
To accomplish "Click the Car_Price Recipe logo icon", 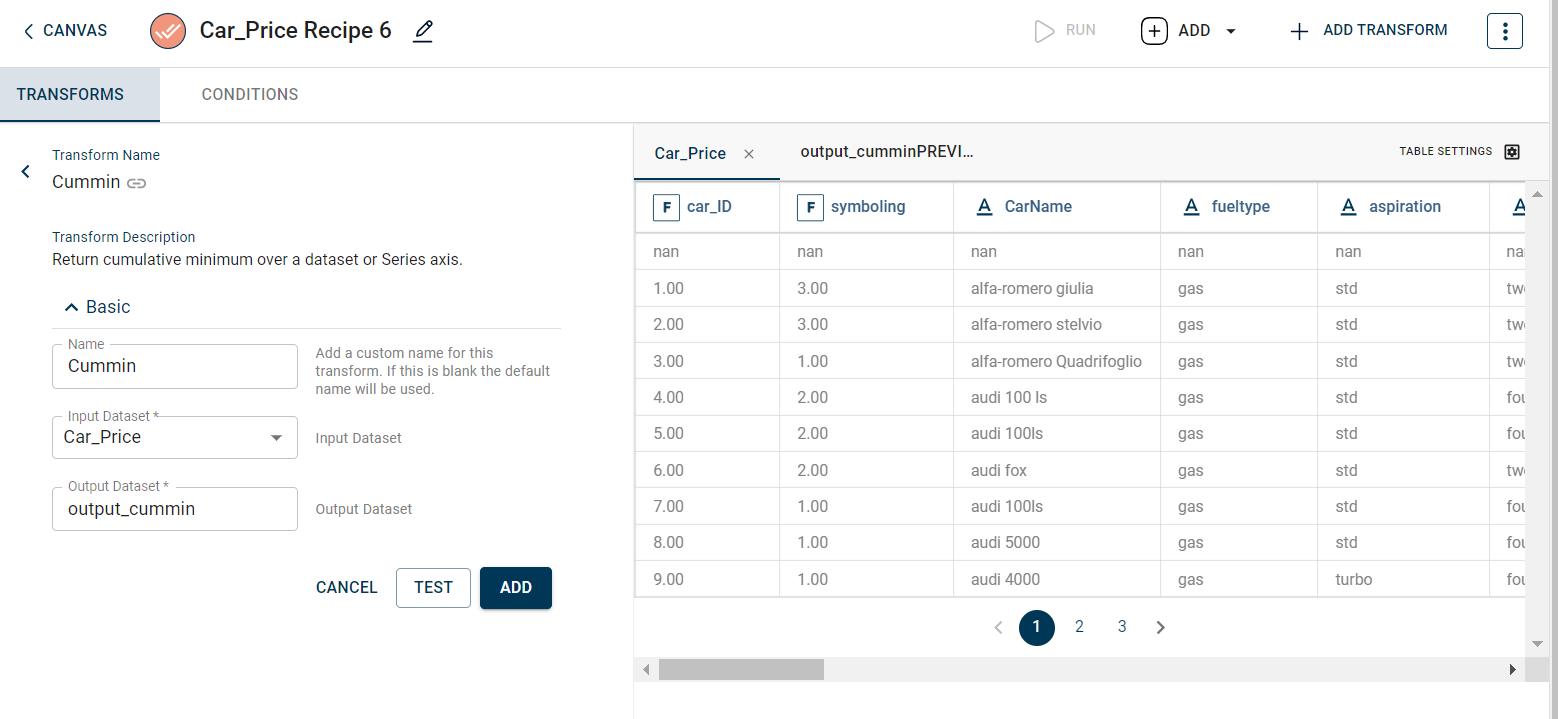I will coord(168,31).
